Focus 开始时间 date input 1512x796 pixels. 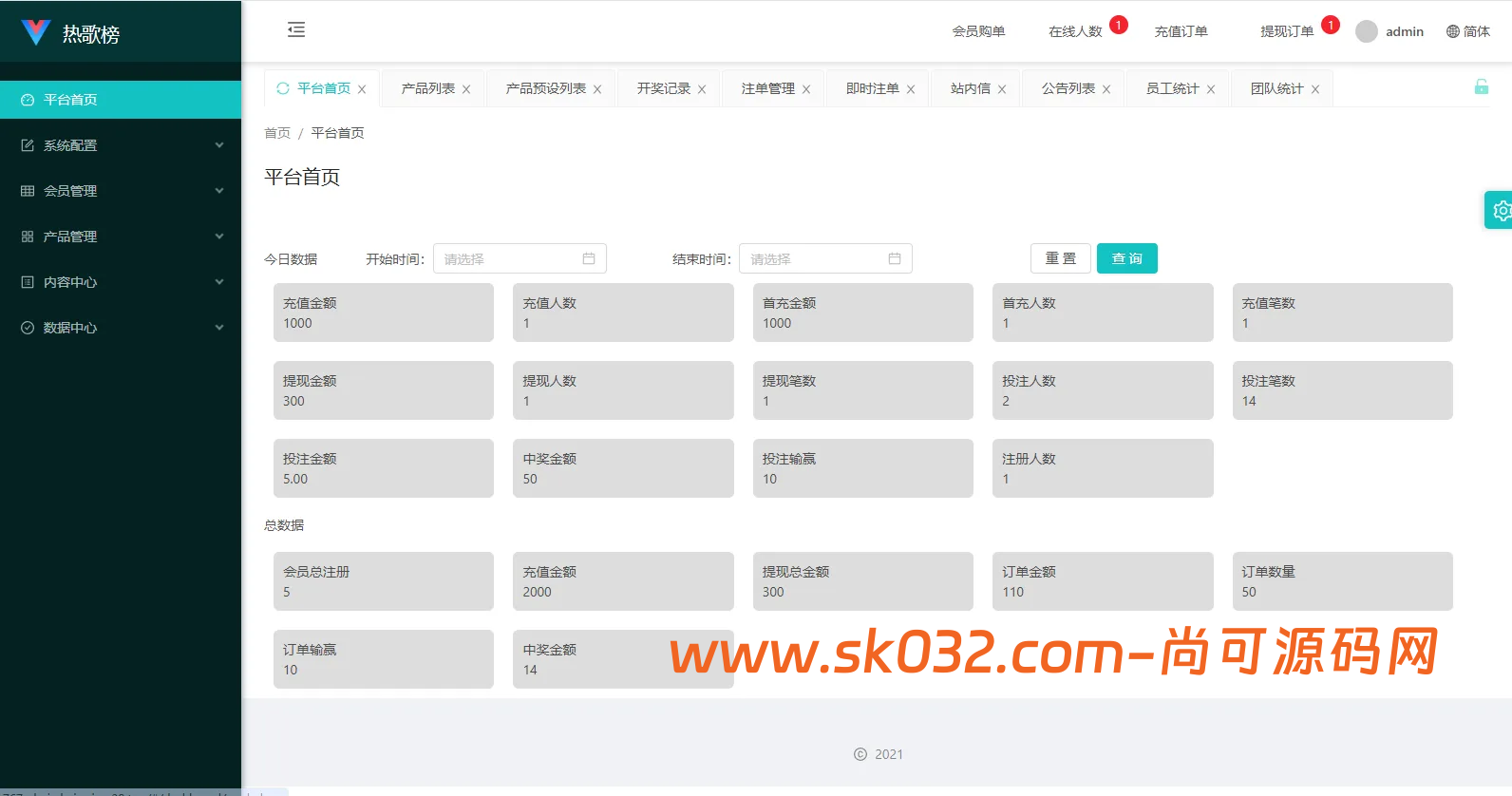(520, 258)
